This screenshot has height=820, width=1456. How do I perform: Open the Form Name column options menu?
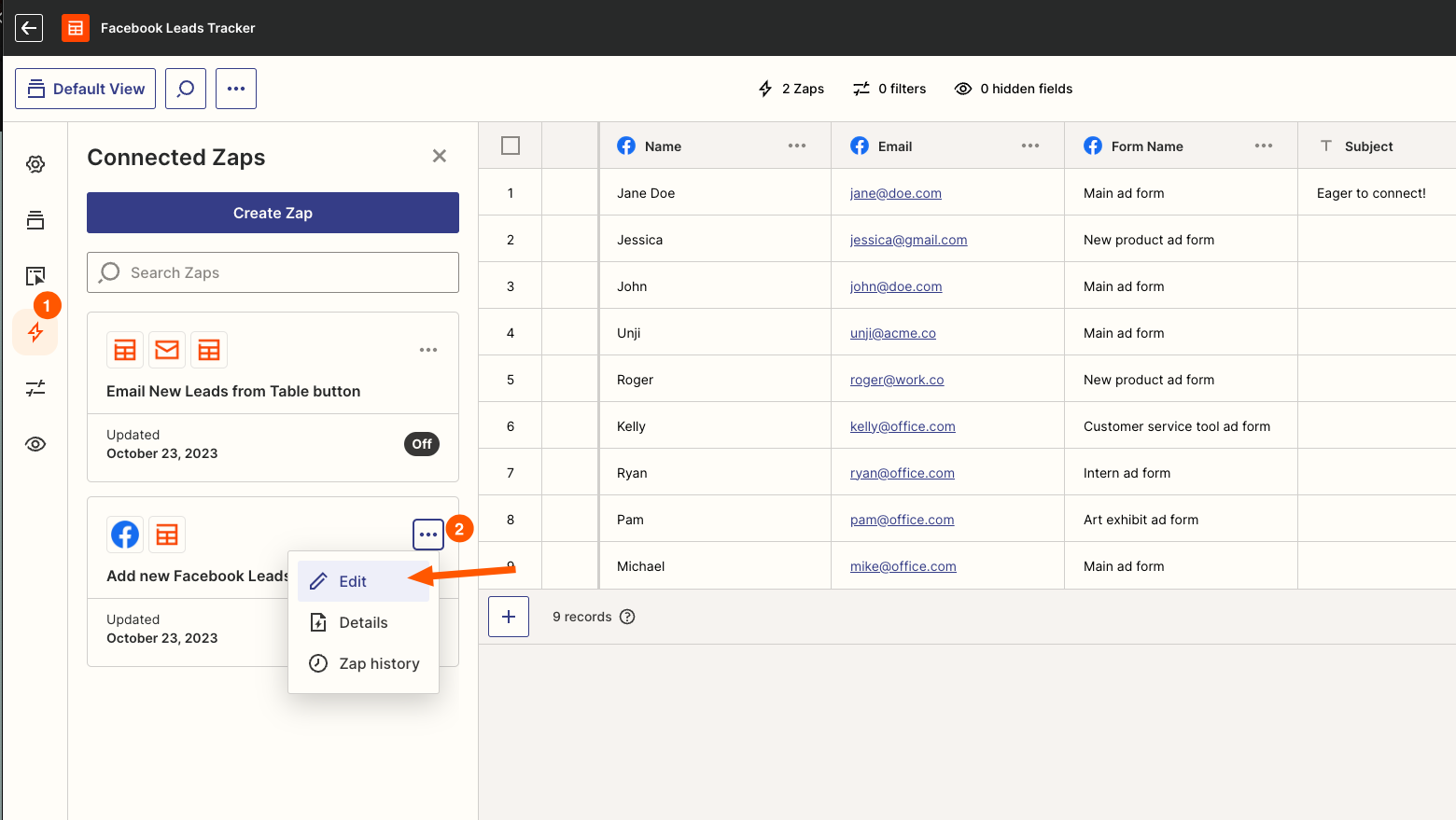(x=1264, y=146)
